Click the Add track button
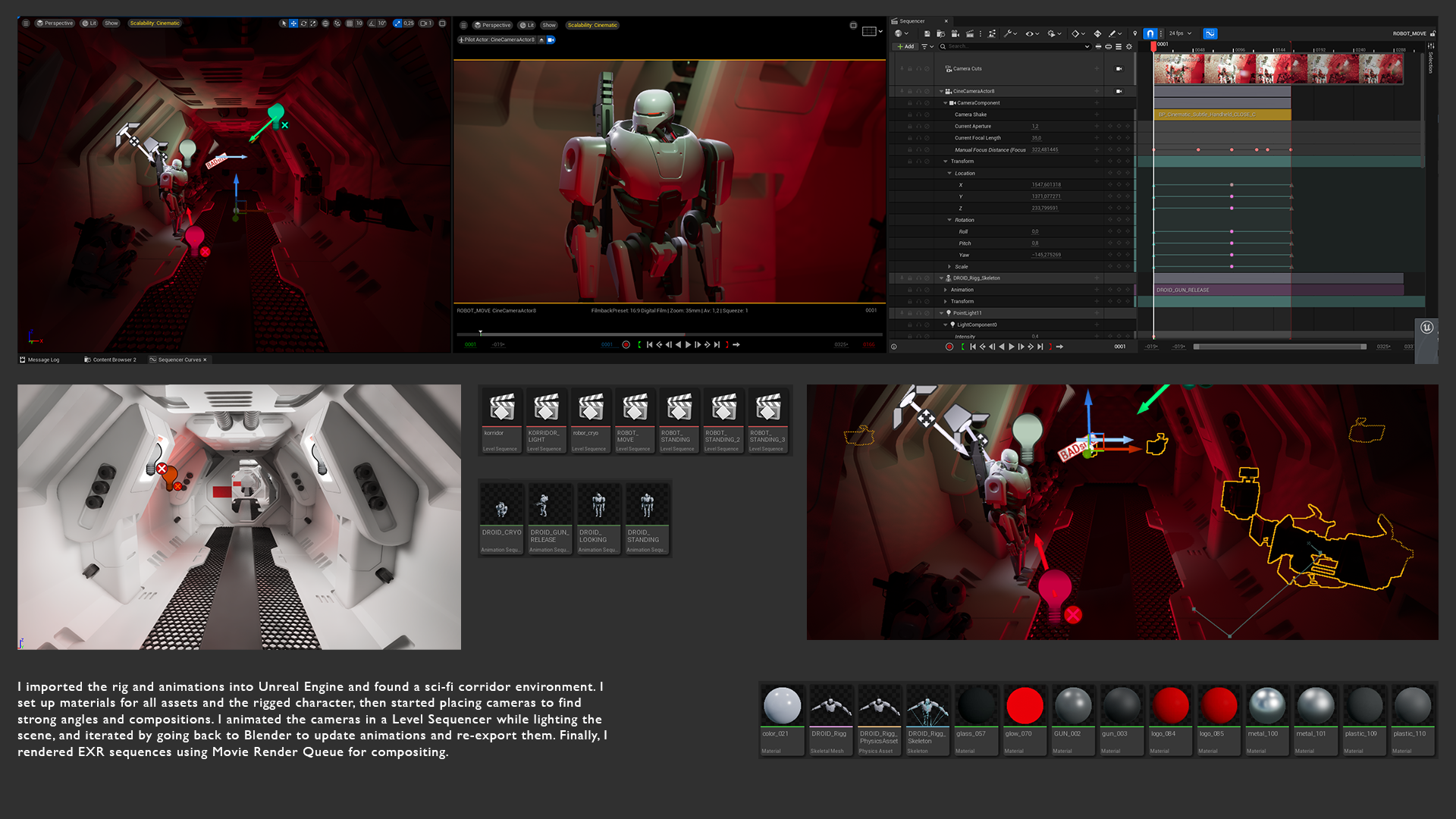Image resolution: width=1456 pixels, height=819 pixels. point(905,46)
